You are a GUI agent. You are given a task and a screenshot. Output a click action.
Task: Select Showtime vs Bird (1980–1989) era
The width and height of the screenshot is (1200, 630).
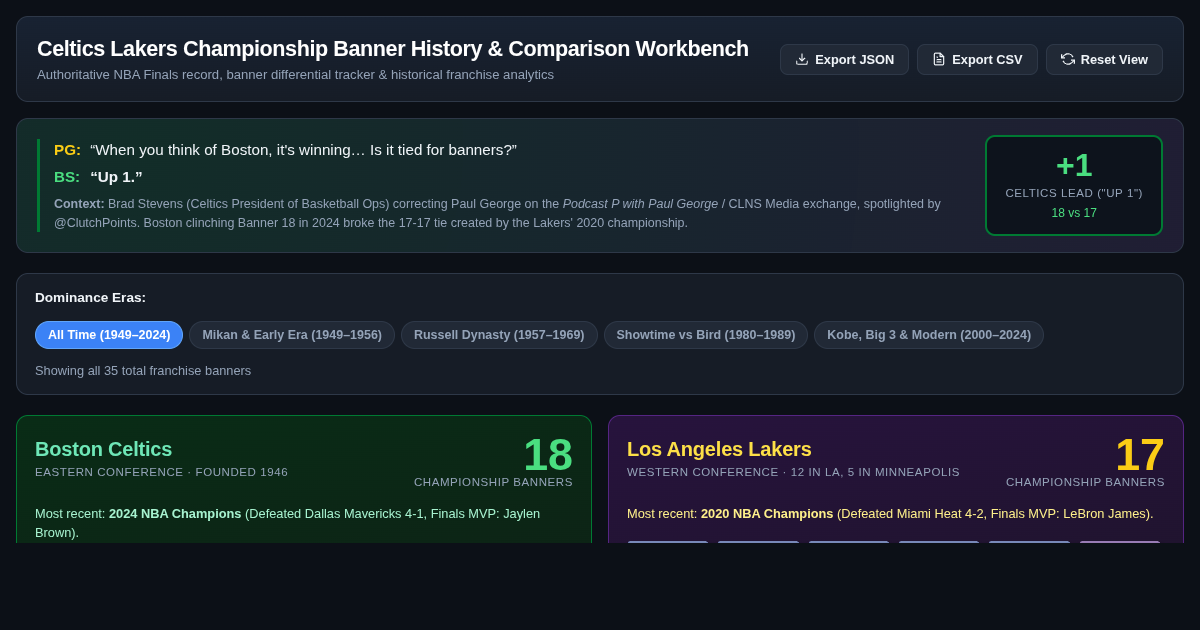coord(706,335)
